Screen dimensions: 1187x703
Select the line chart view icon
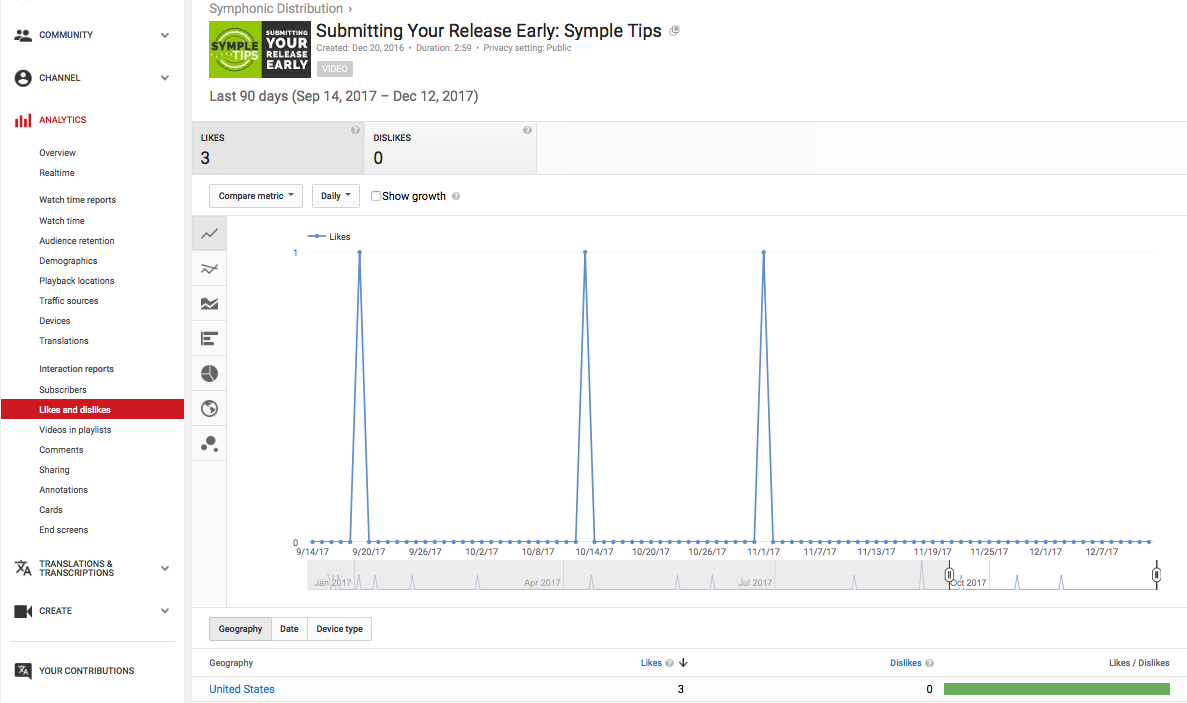210,234
